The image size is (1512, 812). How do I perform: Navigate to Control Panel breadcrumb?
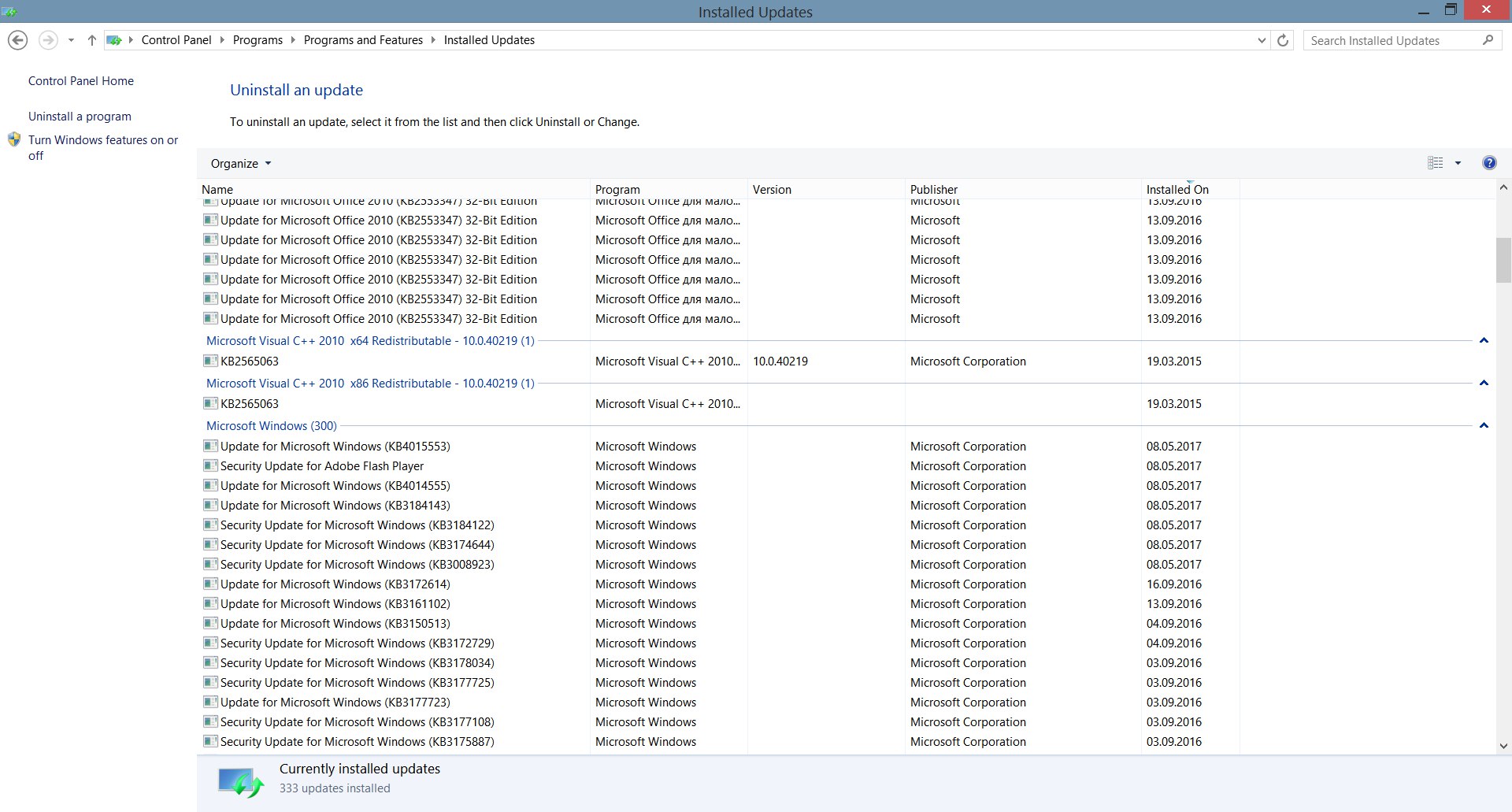(x=176, y=40)
